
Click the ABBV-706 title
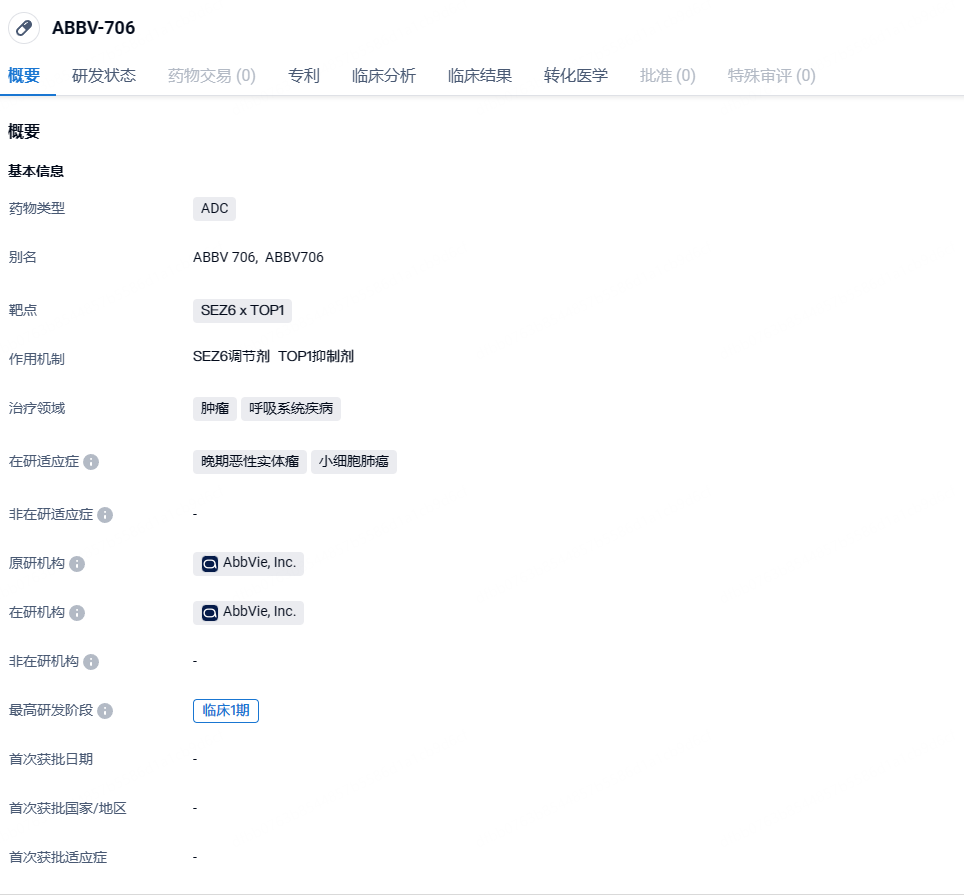[93, 28]
